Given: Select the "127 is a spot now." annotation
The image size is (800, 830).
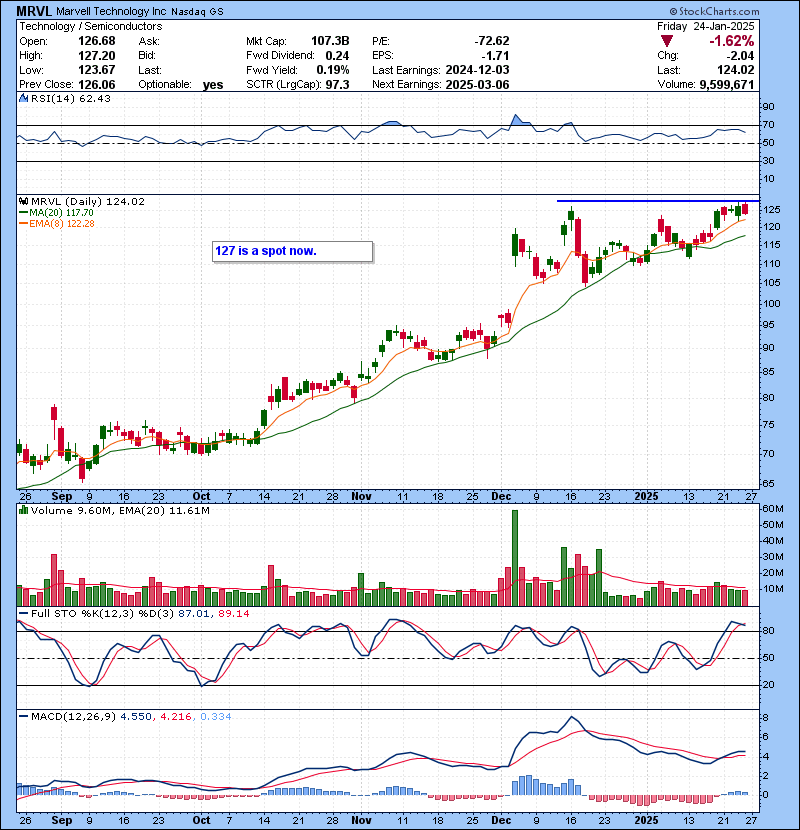Looking at the screenshot, I should (291, 251).
